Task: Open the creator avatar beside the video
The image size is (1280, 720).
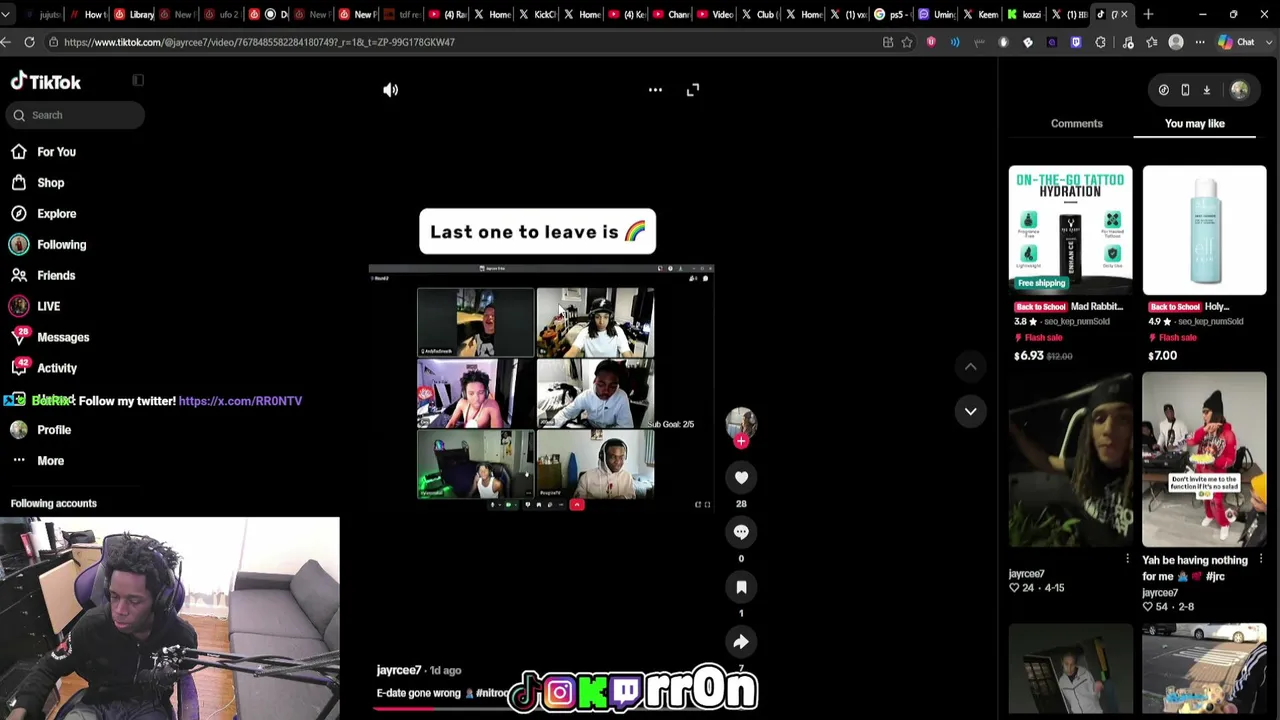Action: pos(741,422)
